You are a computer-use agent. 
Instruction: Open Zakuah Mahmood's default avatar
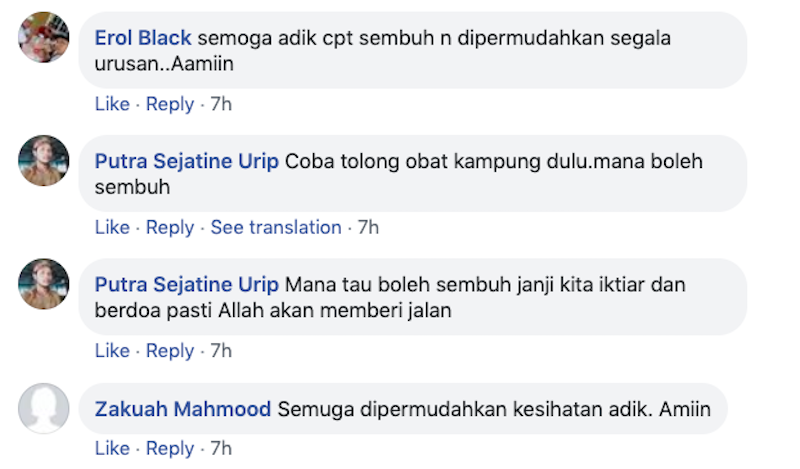(x=44, y=408)
